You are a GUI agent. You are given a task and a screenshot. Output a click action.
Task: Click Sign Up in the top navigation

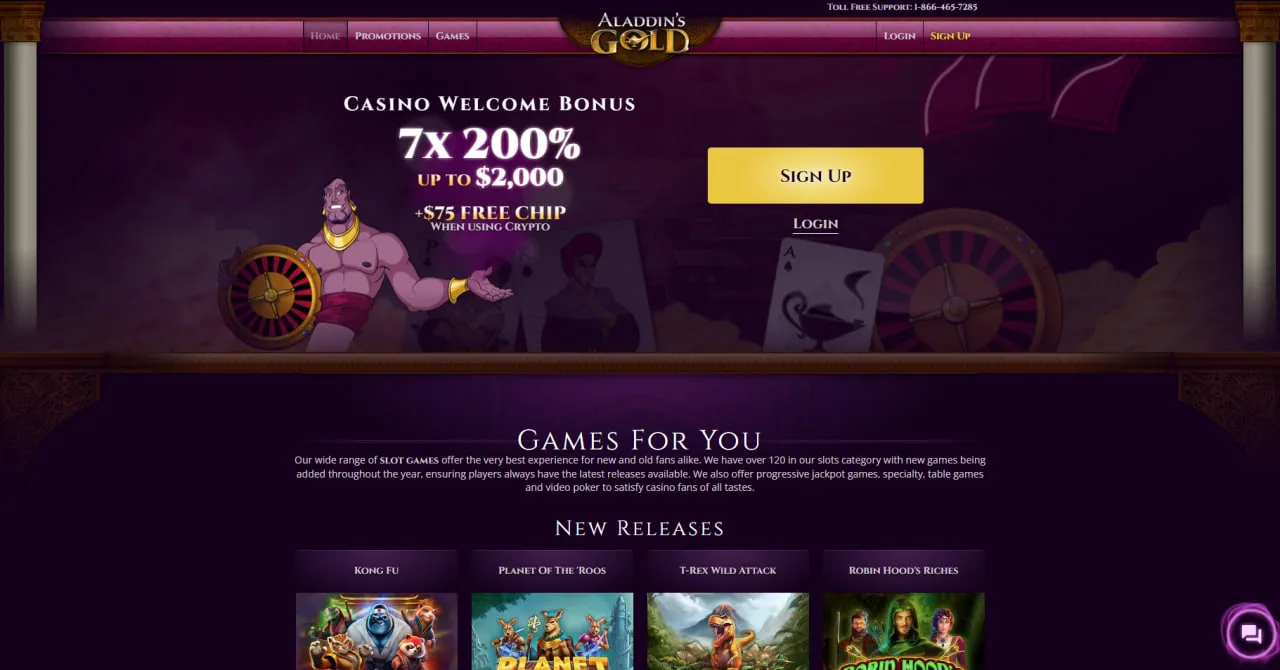[x=950, y=36]
